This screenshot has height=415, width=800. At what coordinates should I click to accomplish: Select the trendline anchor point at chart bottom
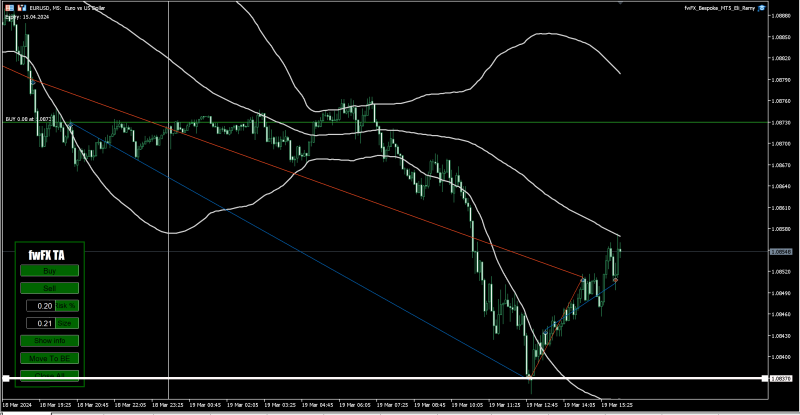pyautogui.click(x=529, y=377)
